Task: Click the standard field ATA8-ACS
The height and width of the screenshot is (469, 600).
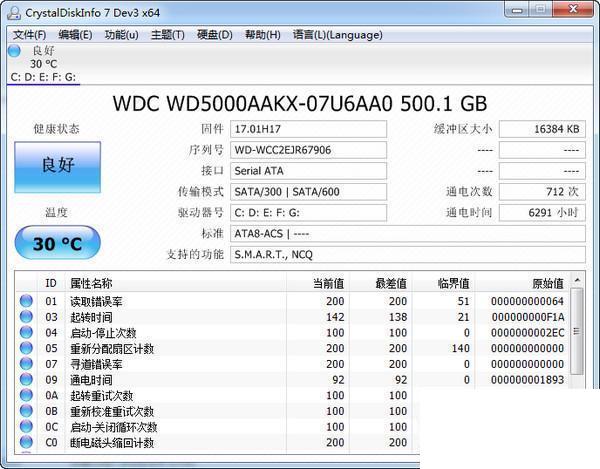Action: 408,233
